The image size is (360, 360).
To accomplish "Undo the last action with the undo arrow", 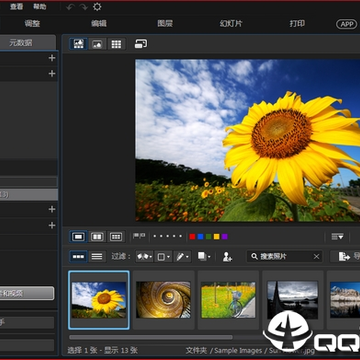I will [70, 7].
